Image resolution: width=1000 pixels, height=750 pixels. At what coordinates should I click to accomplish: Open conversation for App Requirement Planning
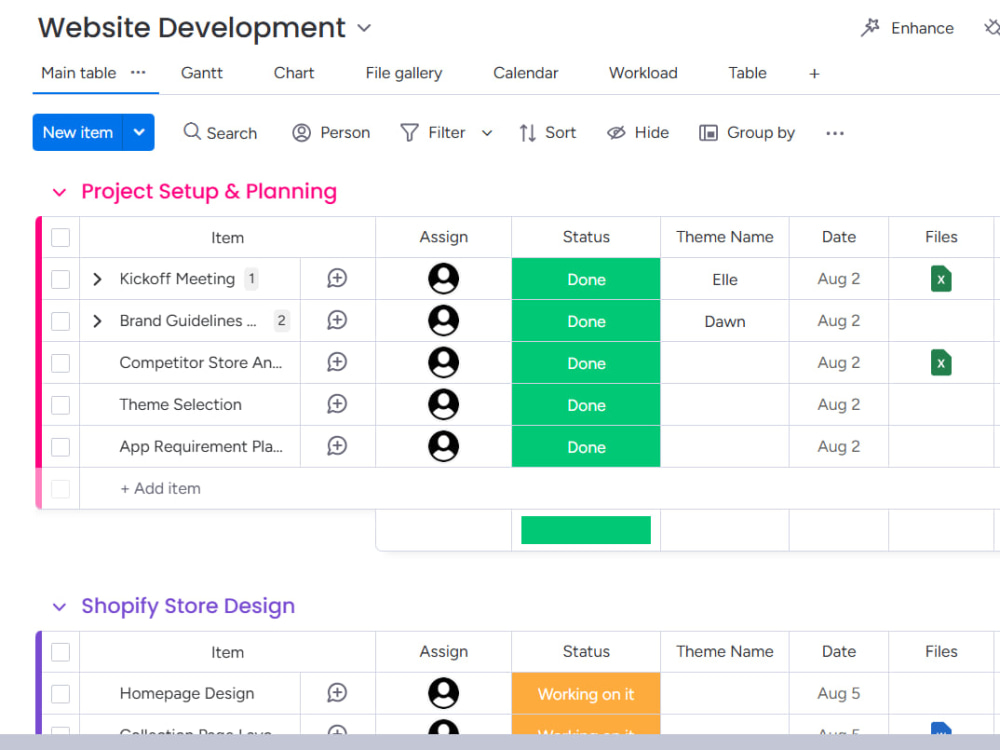[337, 446]
